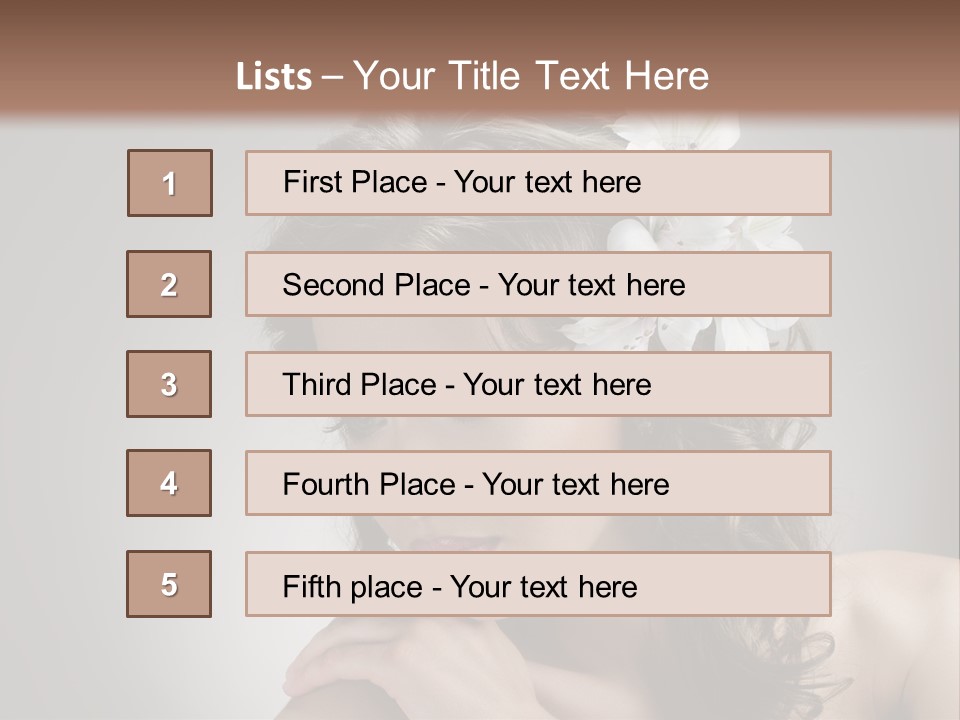Click the dash in the slide title

[x=333, y=77]
